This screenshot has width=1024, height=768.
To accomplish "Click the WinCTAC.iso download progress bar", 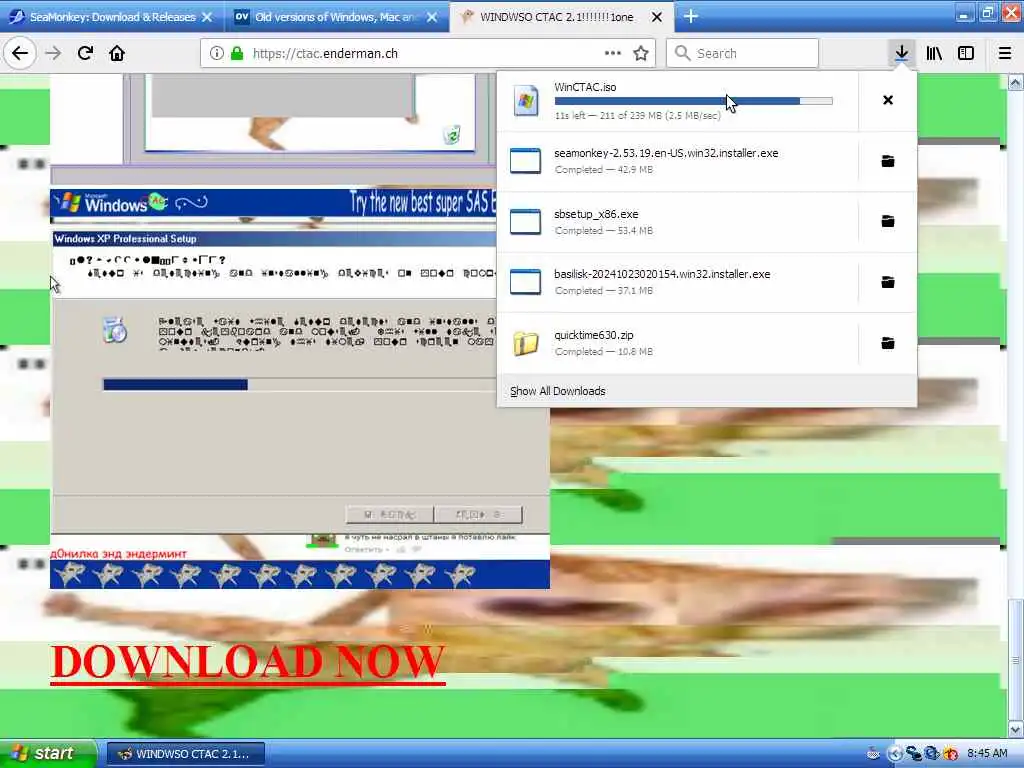I will [694, 101].
